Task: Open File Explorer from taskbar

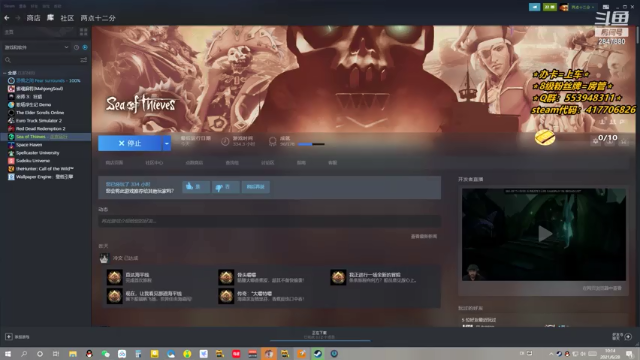Action: point(73,354)
